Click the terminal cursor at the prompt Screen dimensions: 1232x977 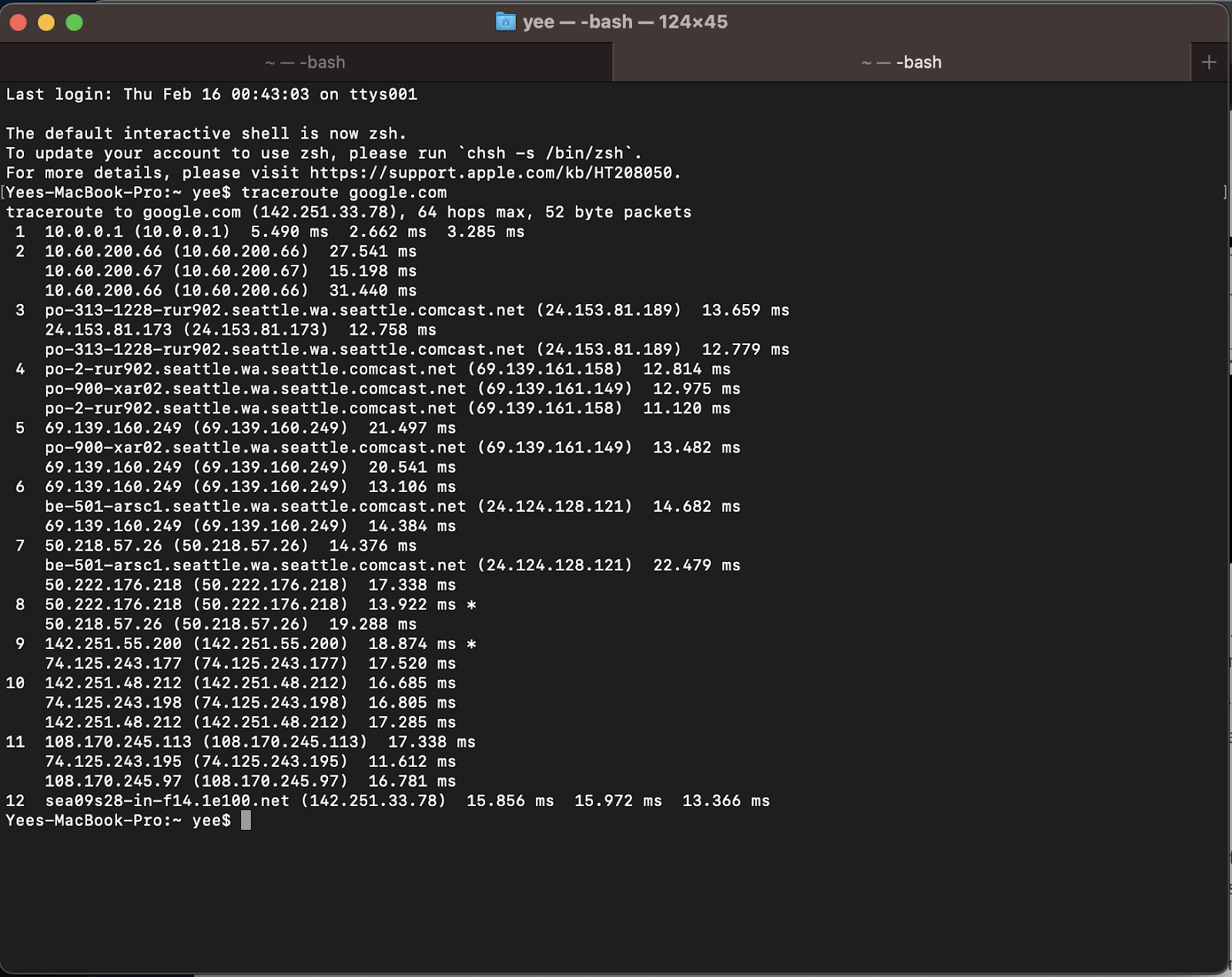pyautogui.click(x=246, y=821)
